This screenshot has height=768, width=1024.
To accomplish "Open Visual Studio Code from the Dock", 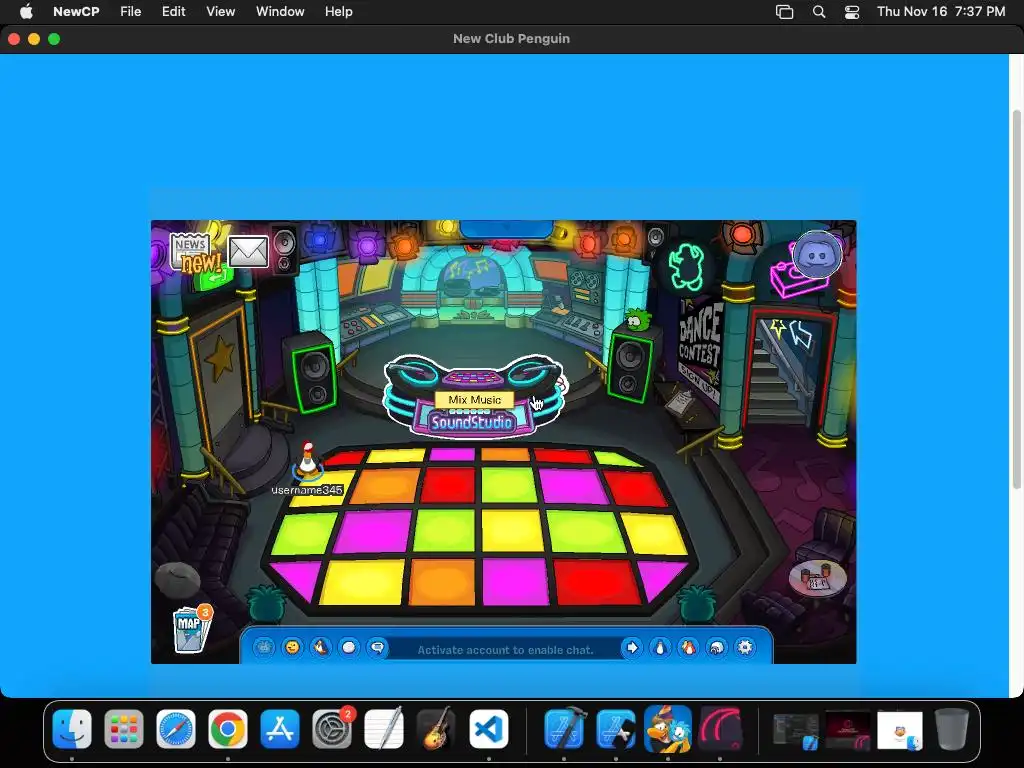I will [488, 729].
